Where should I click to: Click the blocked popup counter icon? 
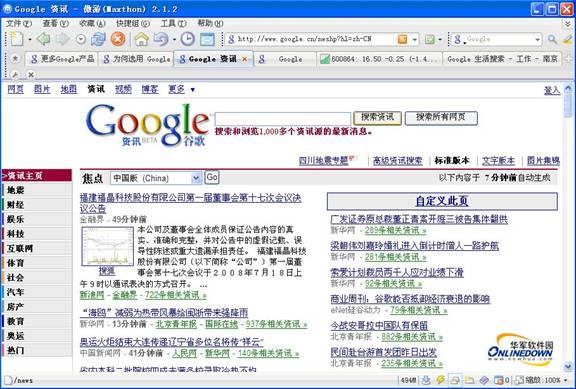[x=501, y=380]
